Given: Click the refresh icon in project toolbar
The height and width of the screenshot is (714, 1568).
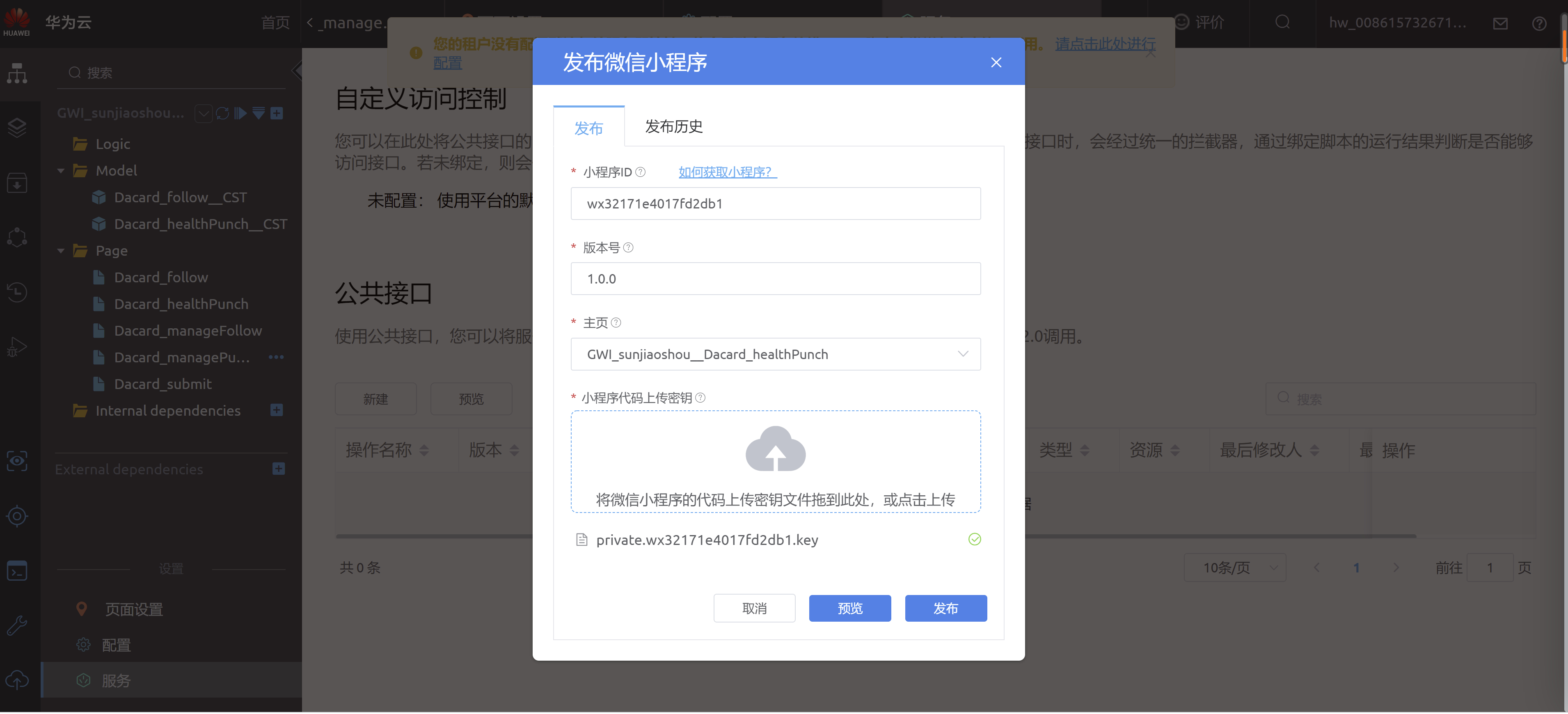Looking at the screenshot, I should tap(222, 113).
